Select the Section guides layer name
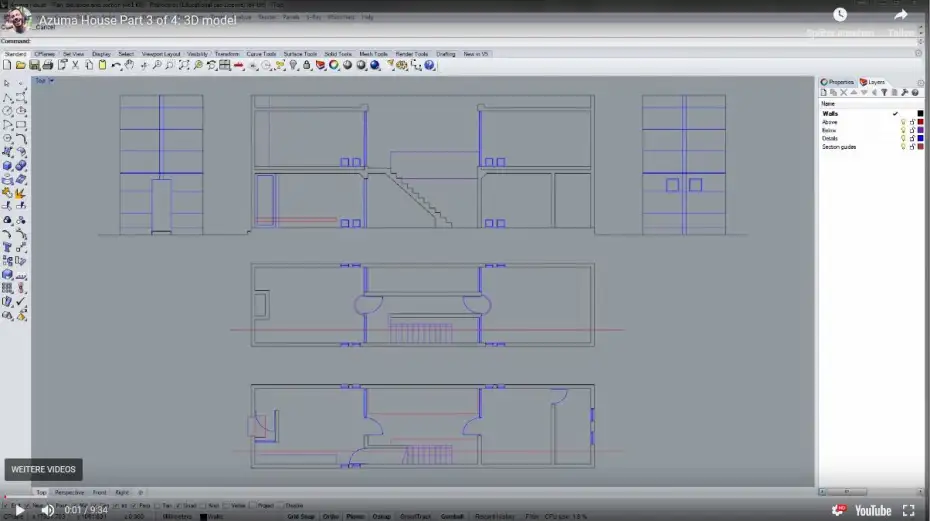Screen dimensions: 930x521 tap(839, 147)
